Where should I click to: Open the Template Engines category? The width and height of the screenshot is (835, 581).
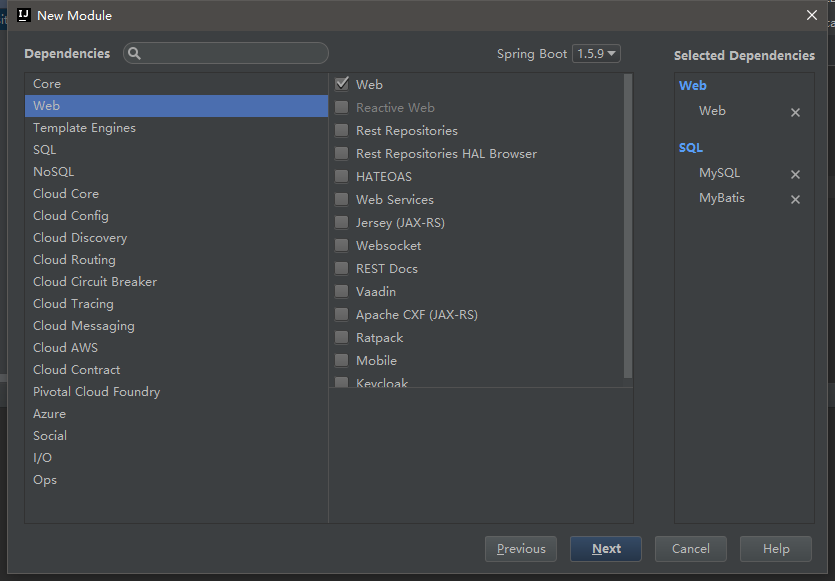[176, 128]
